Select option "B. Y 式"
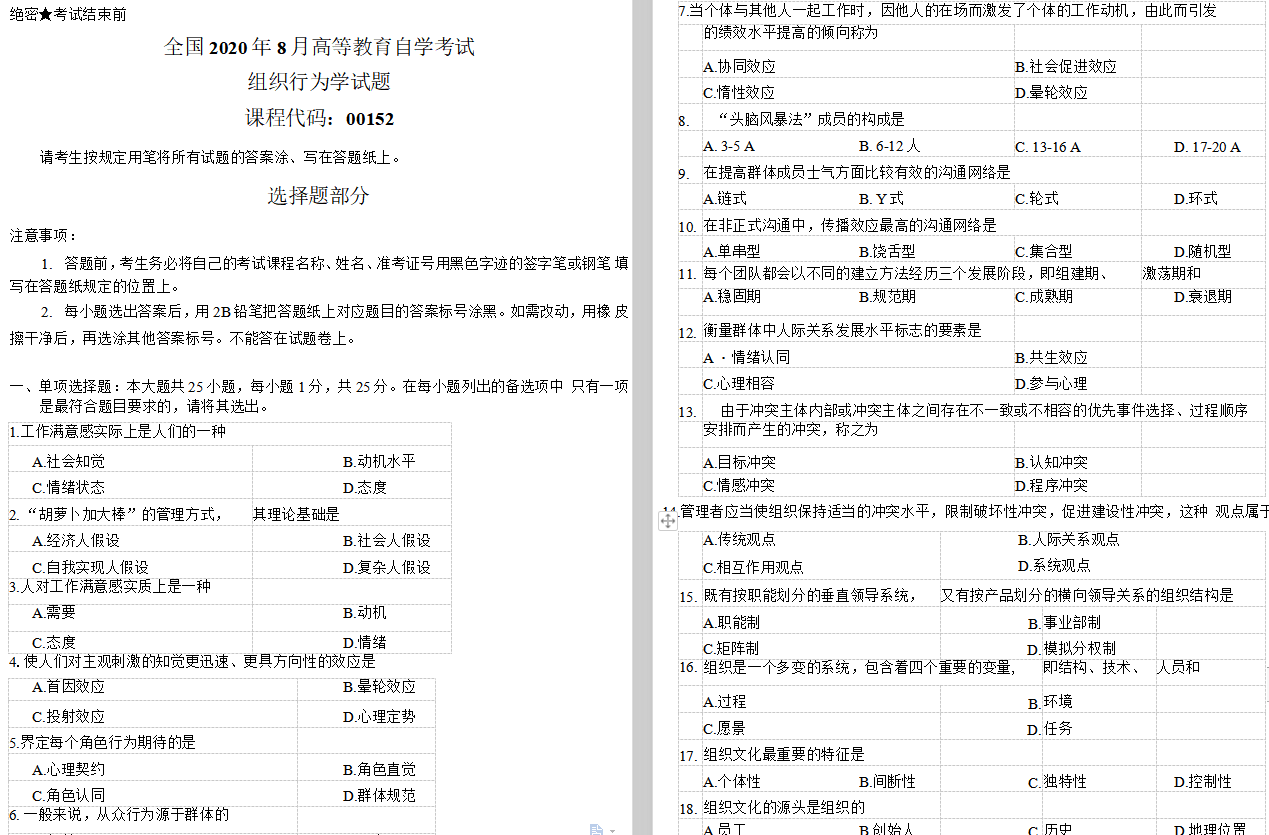Image resolution: width=1269 pixels, height=835 pixels. coord(881,199)
